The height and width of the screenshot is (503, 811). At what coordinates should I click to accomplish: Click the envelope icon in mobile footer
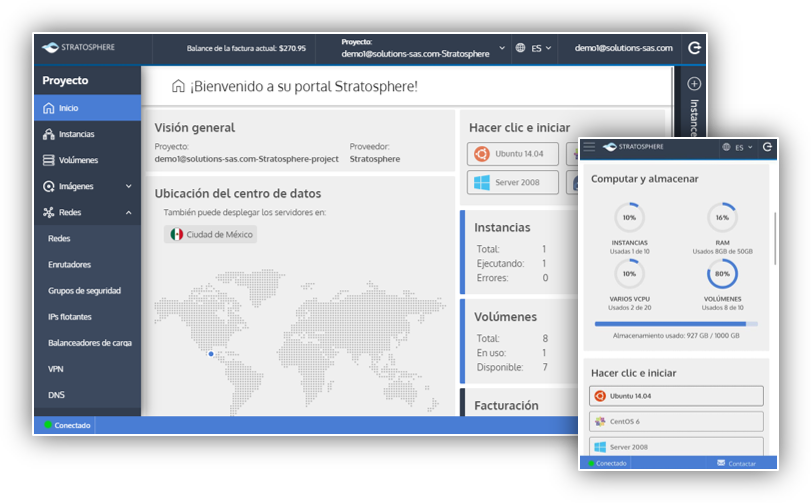coord(721,463)
